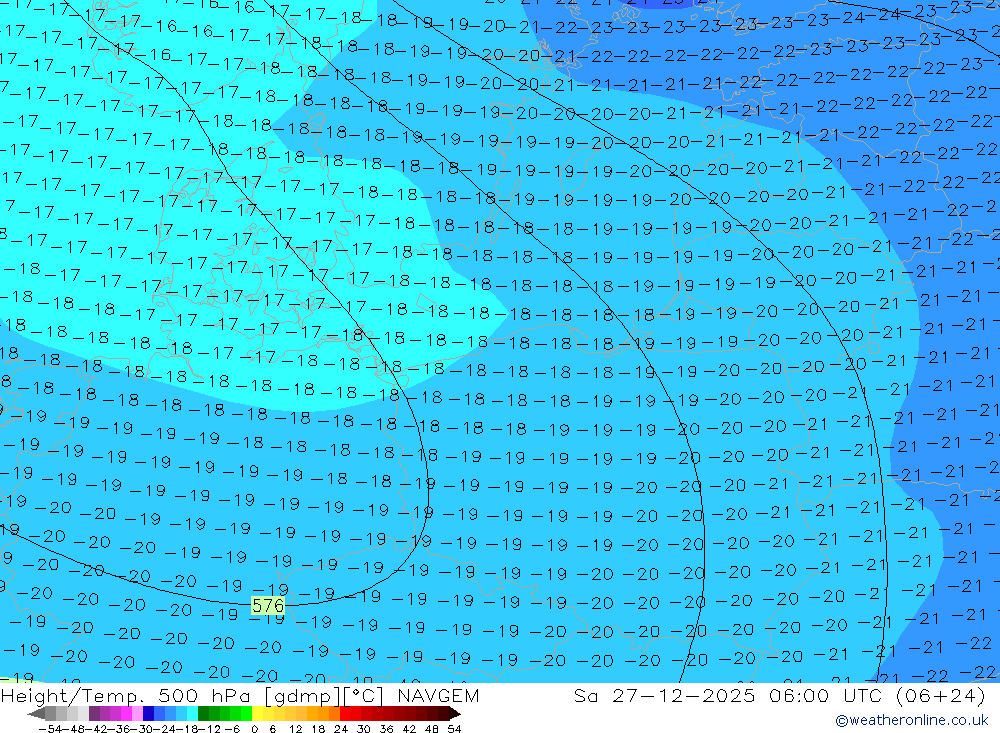Click the '-54' legend scale label
Screen dimensions: 1000x733
tap(50, 729)
